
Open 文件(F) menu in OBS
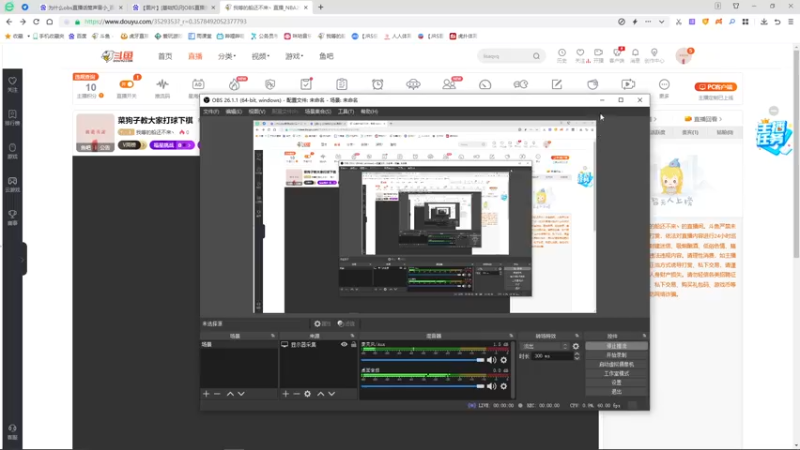211,111
